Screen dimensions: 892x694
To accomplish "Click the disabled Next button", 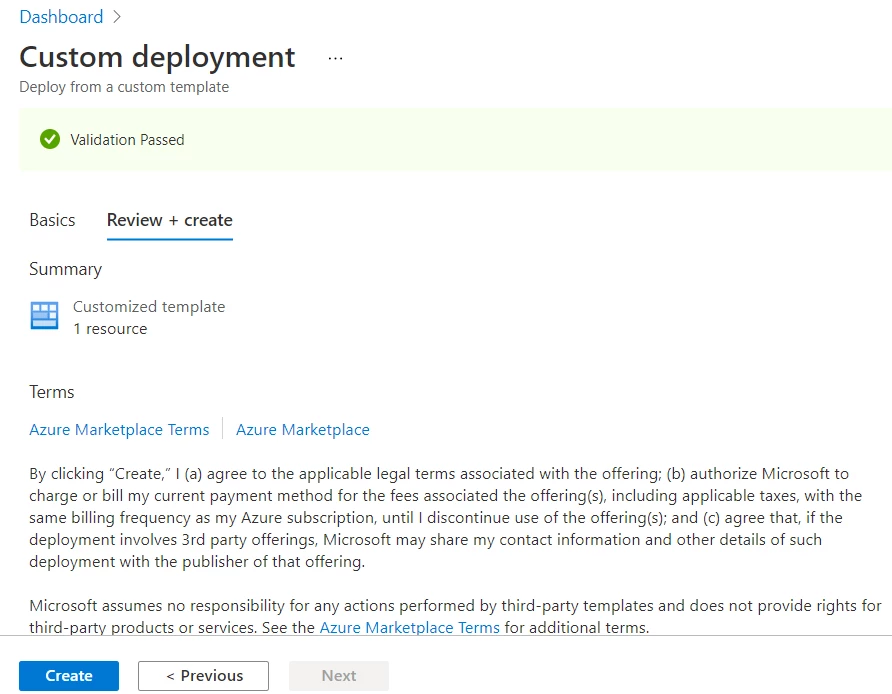I will point(339,676).
